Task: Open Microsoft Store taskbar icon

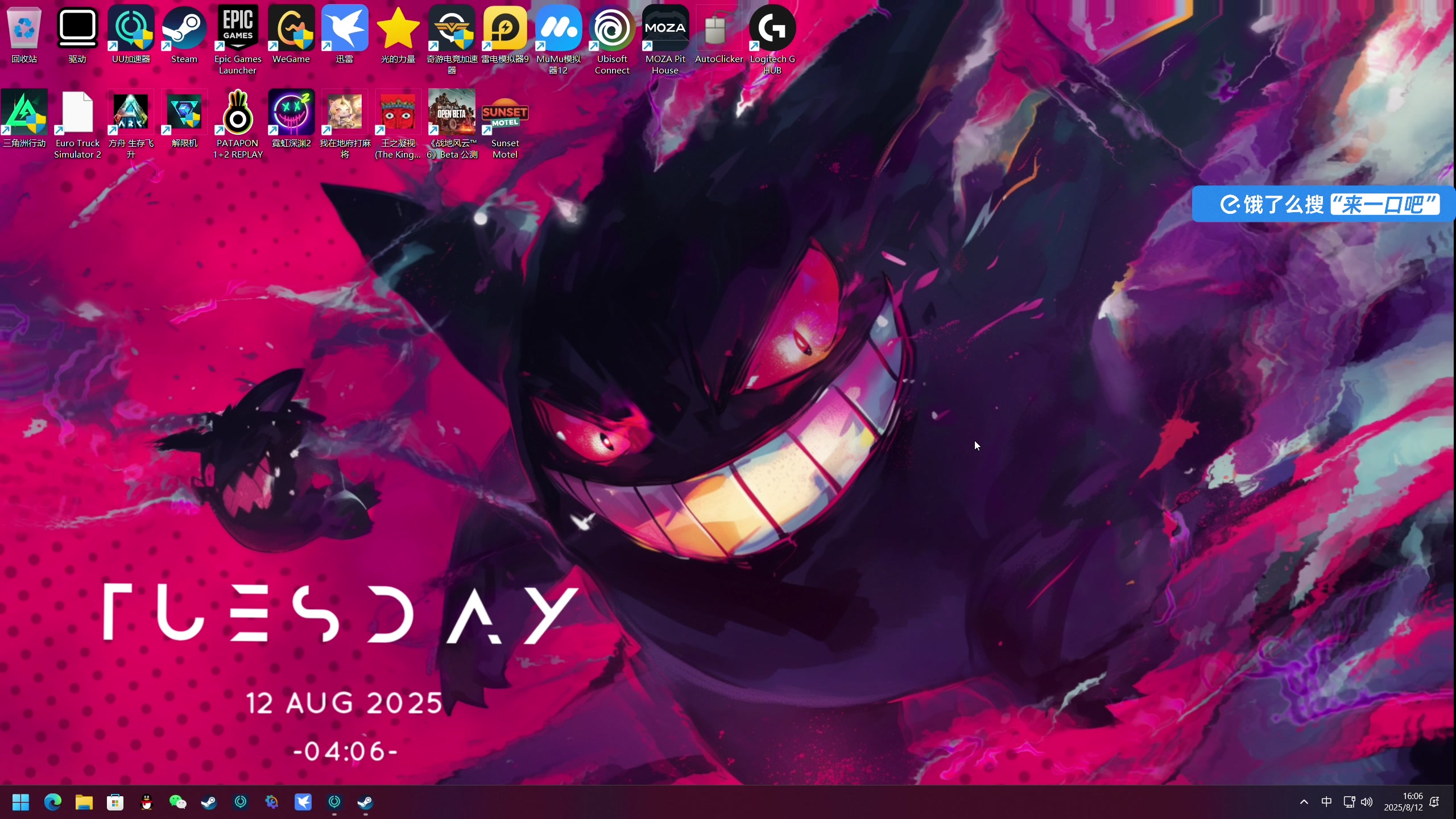Action: pos(115,802)
